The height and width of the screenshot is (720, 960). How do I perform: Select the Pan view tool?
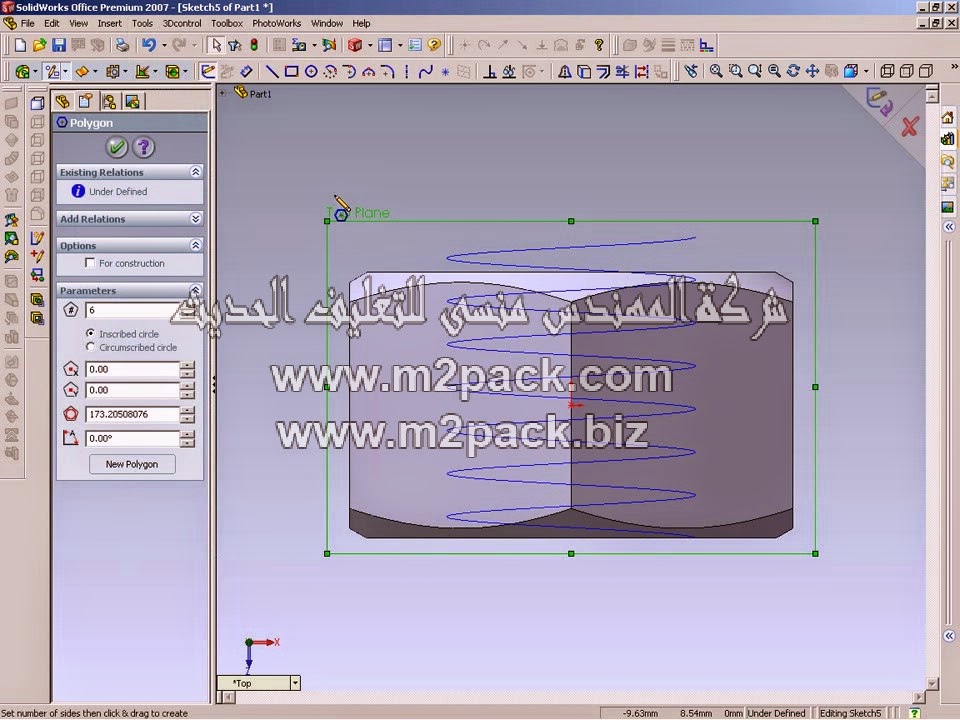(x=812, y=72)
